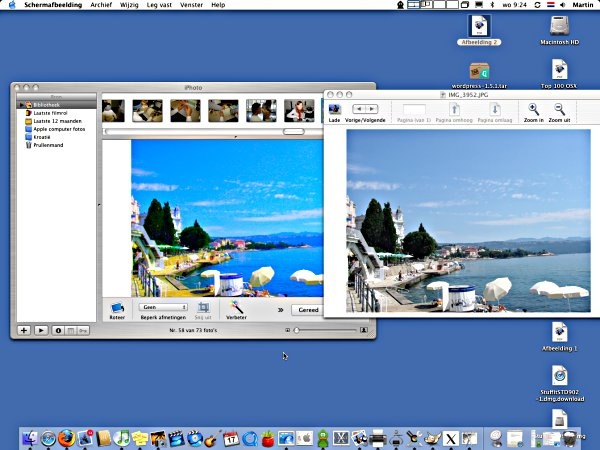The height and width of the screenshot is (450, 600).
Task: Click the plus button to add an album
Action: tap(24, 330)
